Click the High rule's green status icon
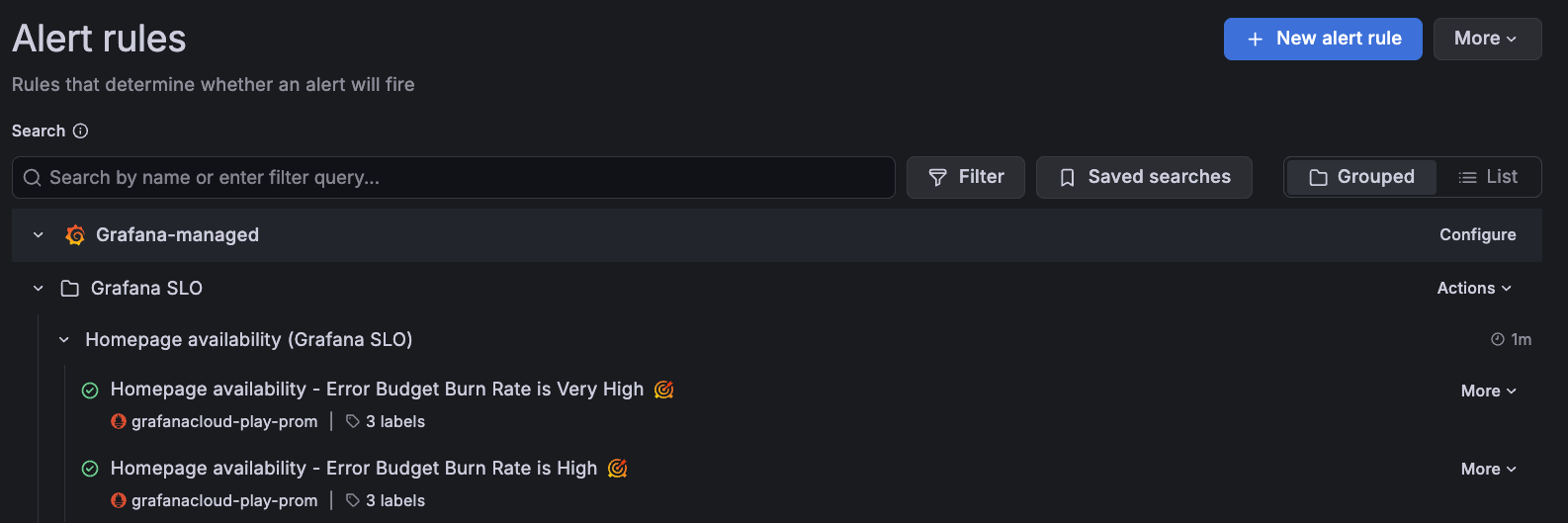 [x=90, y=469]
